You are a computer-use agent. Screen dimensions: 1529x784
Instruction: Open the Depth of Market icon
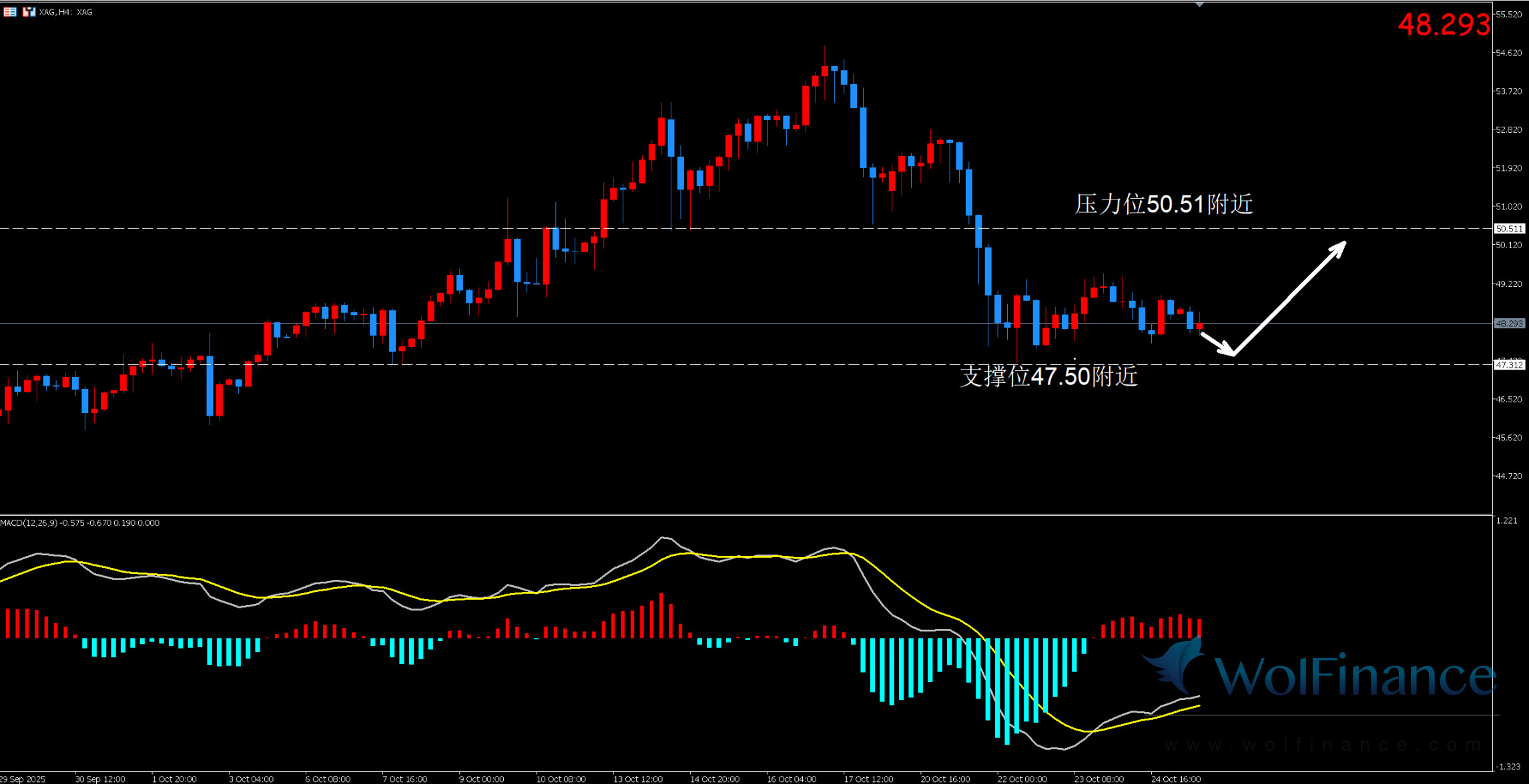click(9, 12)
